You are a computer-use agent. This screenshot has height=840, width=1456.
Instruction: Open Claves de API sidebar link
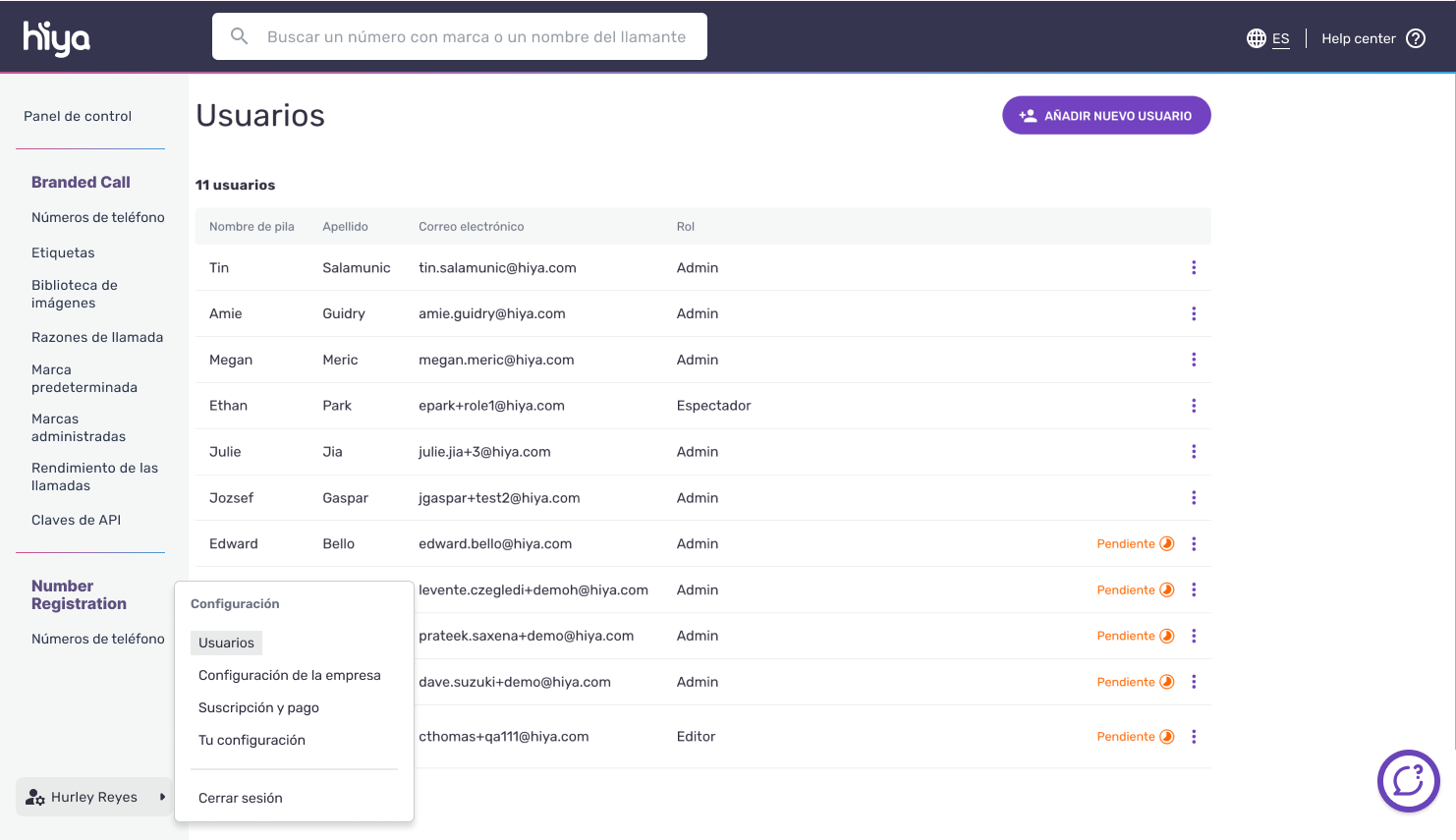pos(76,520)
